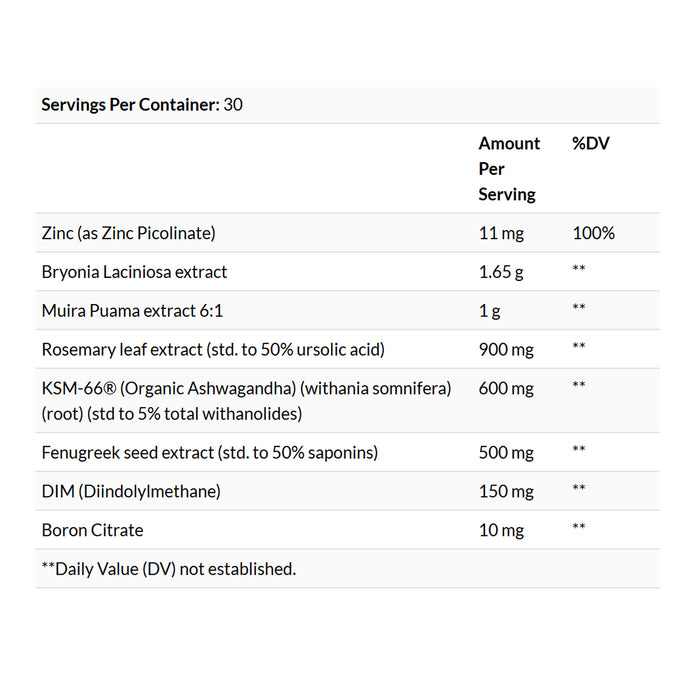
Task: Select the Bryonia Laciniosa extract ingredient
Action: point(134,272)
